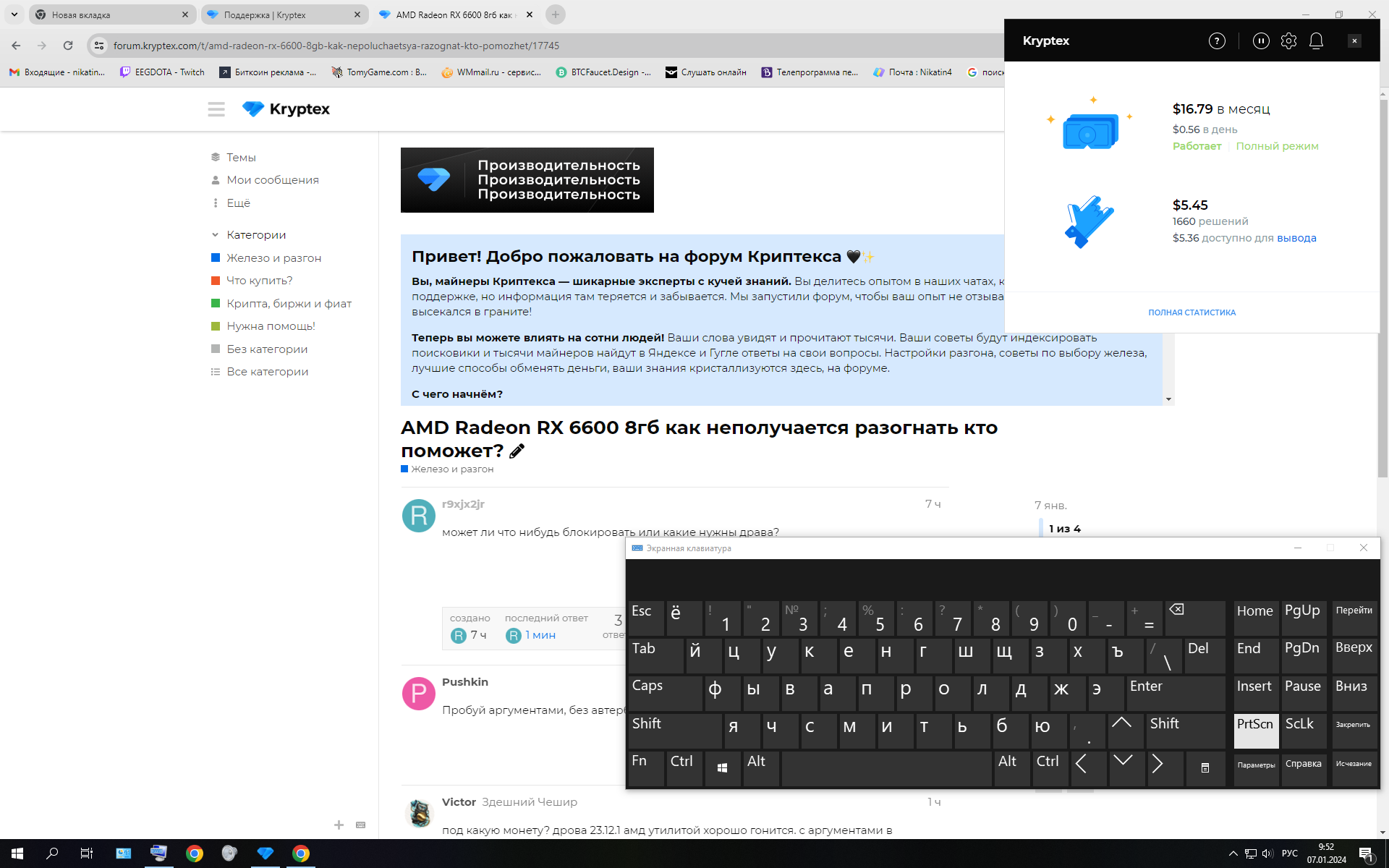The width and height of the screenshot is (1389, 868).
Task: Toggle ScLk key on the on-screen keyboard
Action: pyautogui.click(x=1303, y=730)
